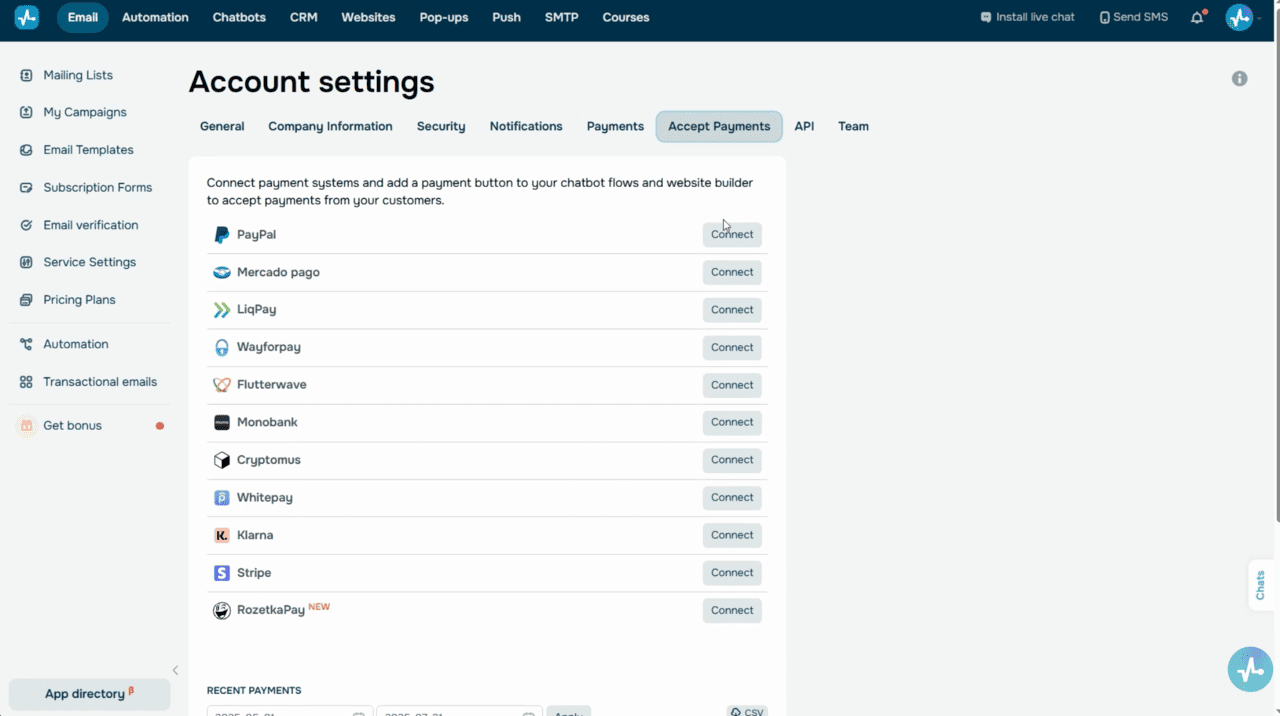Connect Whitepay
Viewport: 1280px width, 716px height.
(x=732, y=498)
